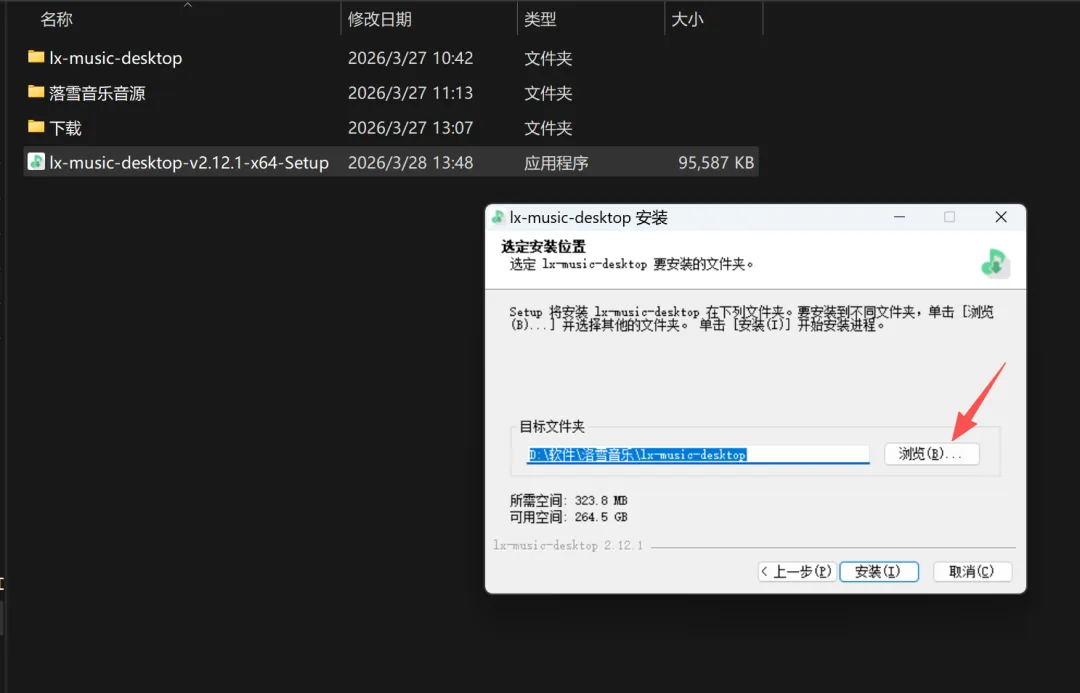The width and height of the screenshot is (1080, 693).
Task: Click date 2026/3/28 13:48
Action: click(411, 163)
